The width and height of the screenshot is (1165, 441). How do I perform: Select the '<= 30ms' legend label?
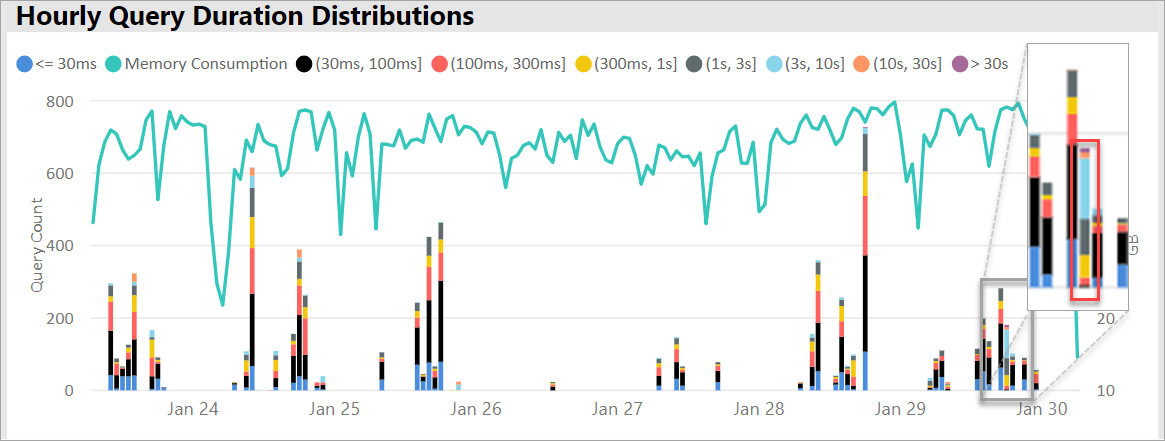coord(66,64)
